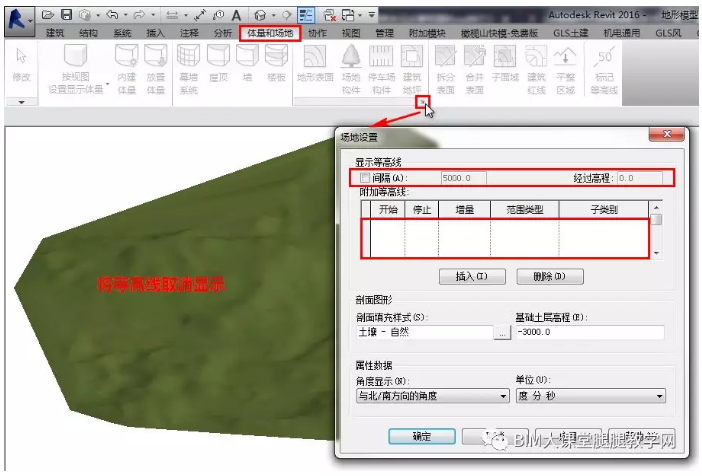Viewport: 702px width, 476px height.
Task: Click the site panel dialog launcher arrow
Action: point(424,101)
